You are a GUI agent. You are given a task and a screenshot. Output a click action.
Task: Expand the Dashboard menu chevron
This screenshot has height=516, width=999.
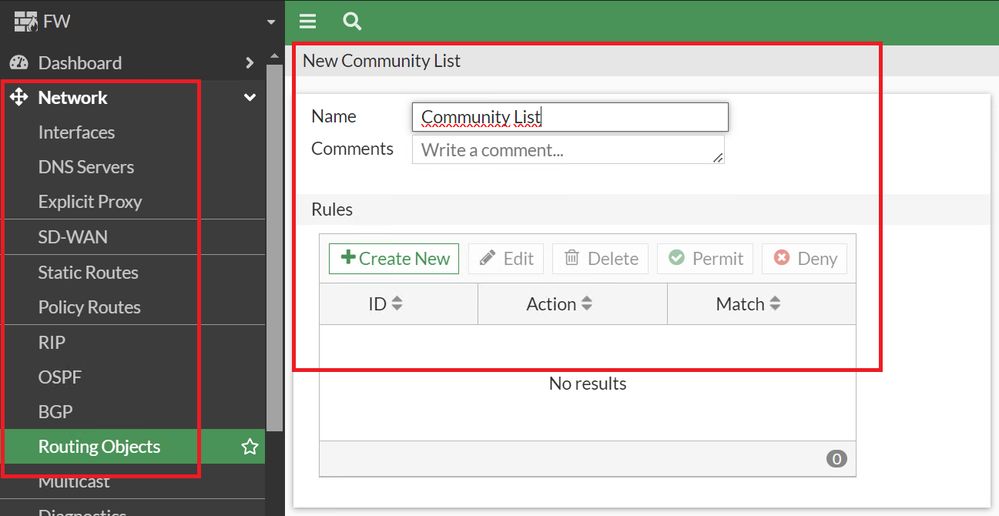[250, 63]
